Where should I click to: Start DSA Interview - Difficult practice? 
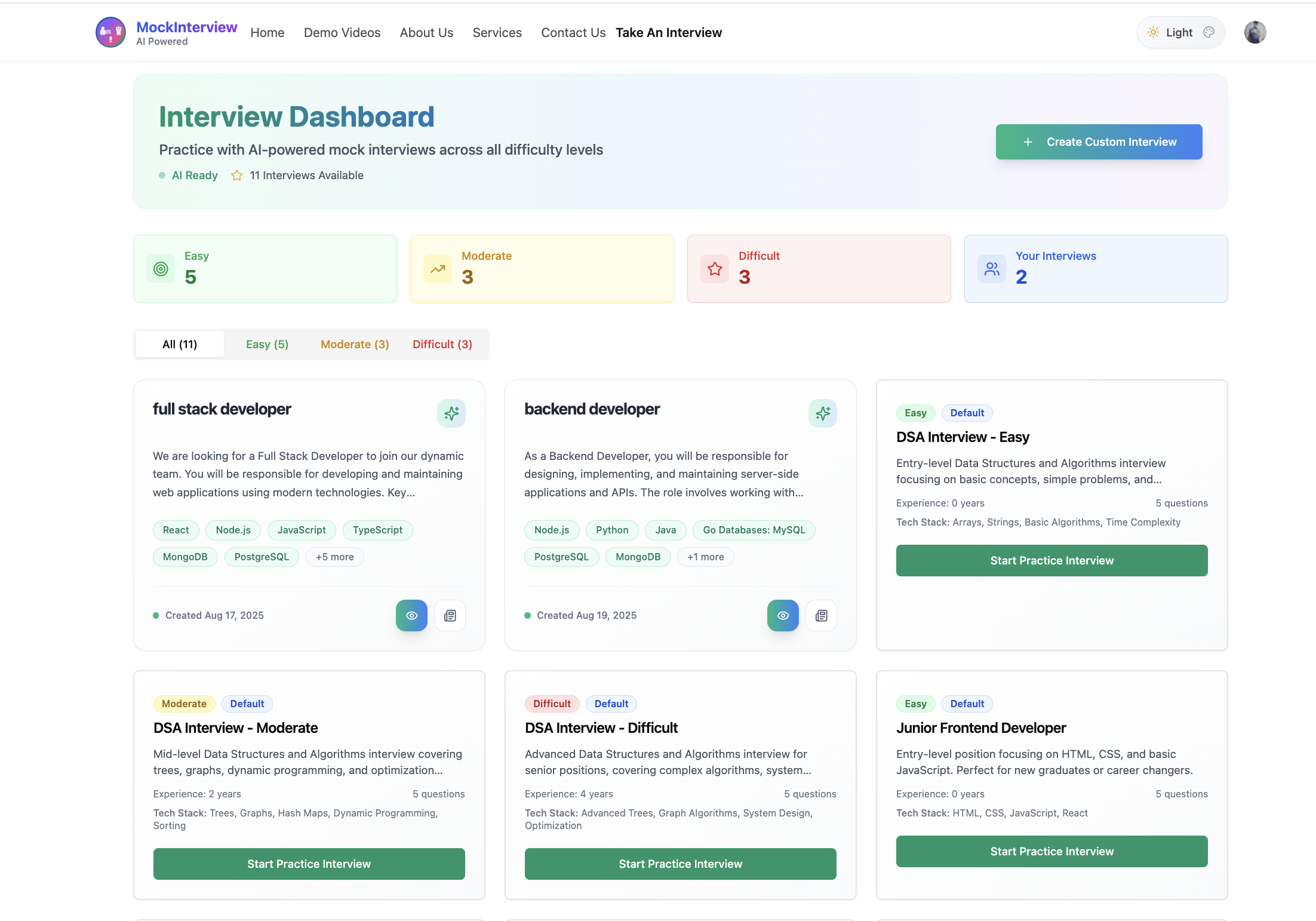tap(680, 864)
